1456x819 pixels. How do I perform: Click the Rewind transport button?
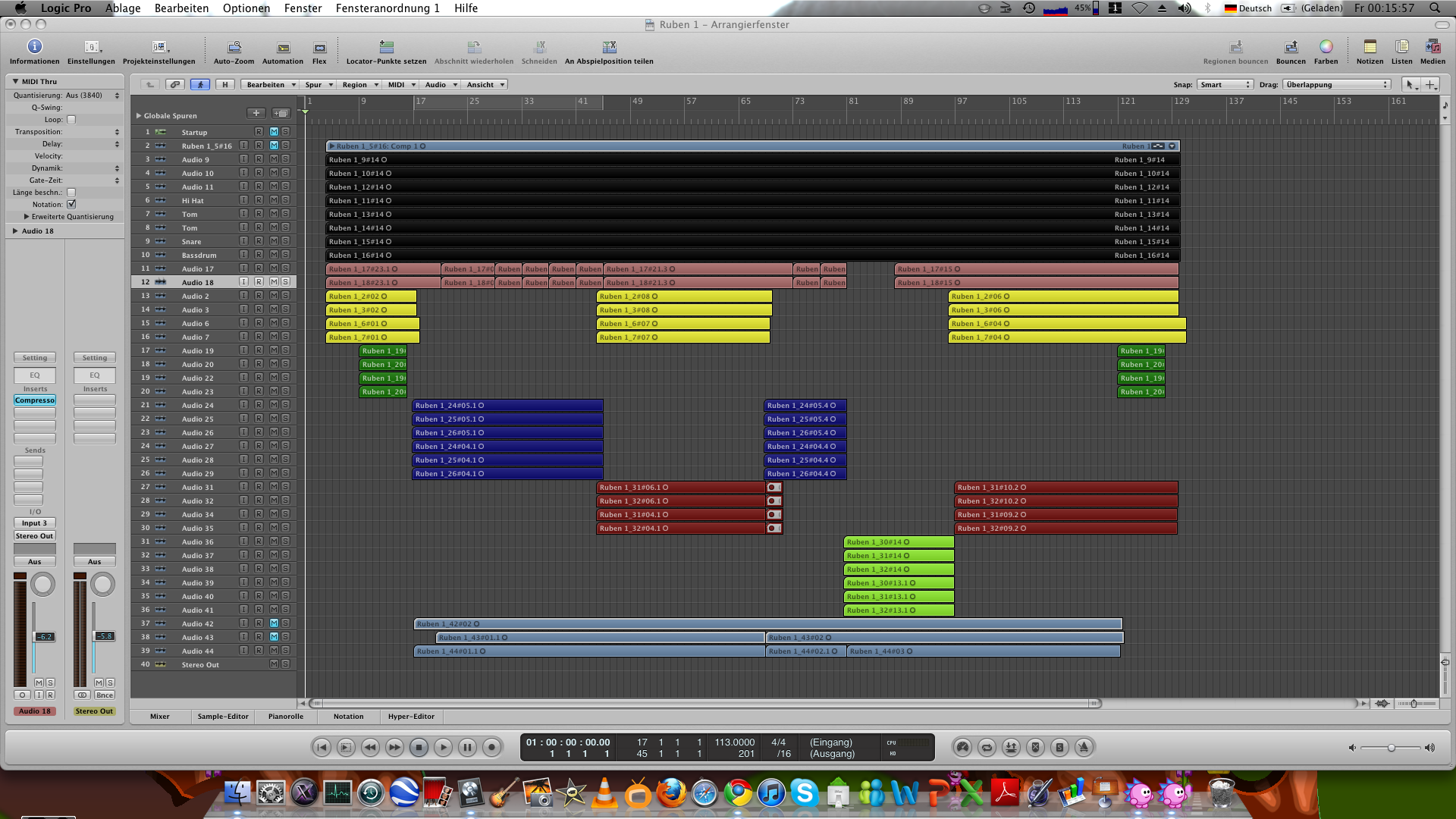pos(370,748)
